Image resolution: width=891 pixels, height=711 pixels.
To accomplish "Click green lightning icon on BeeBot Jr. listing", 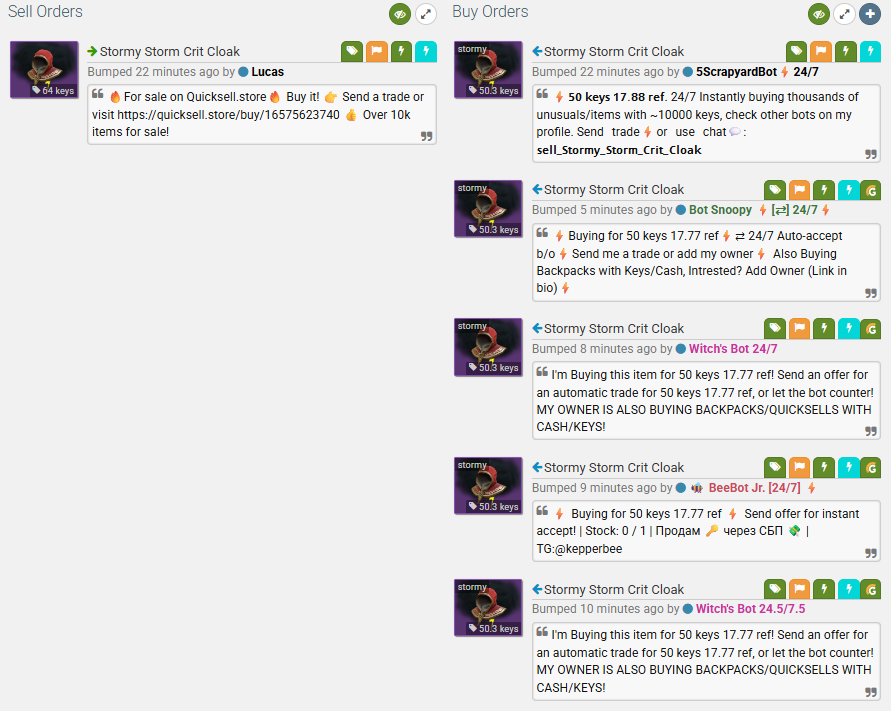I will pos(824,467).
